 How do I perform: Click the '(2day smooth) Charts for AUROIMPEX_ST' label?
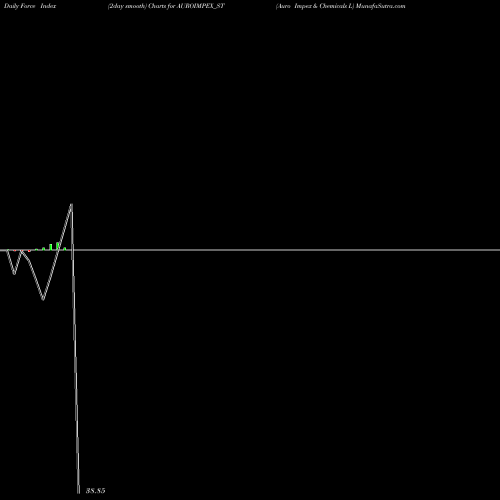tap(166, 6)
